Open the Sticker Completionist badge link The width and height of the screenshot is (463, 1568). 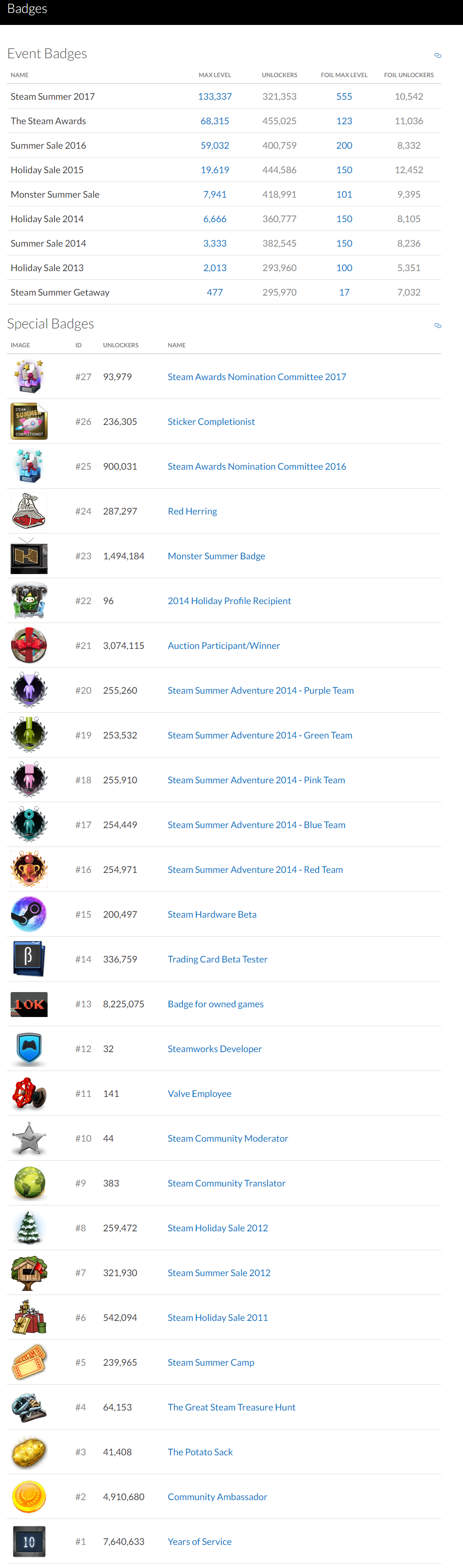point(211,422)
